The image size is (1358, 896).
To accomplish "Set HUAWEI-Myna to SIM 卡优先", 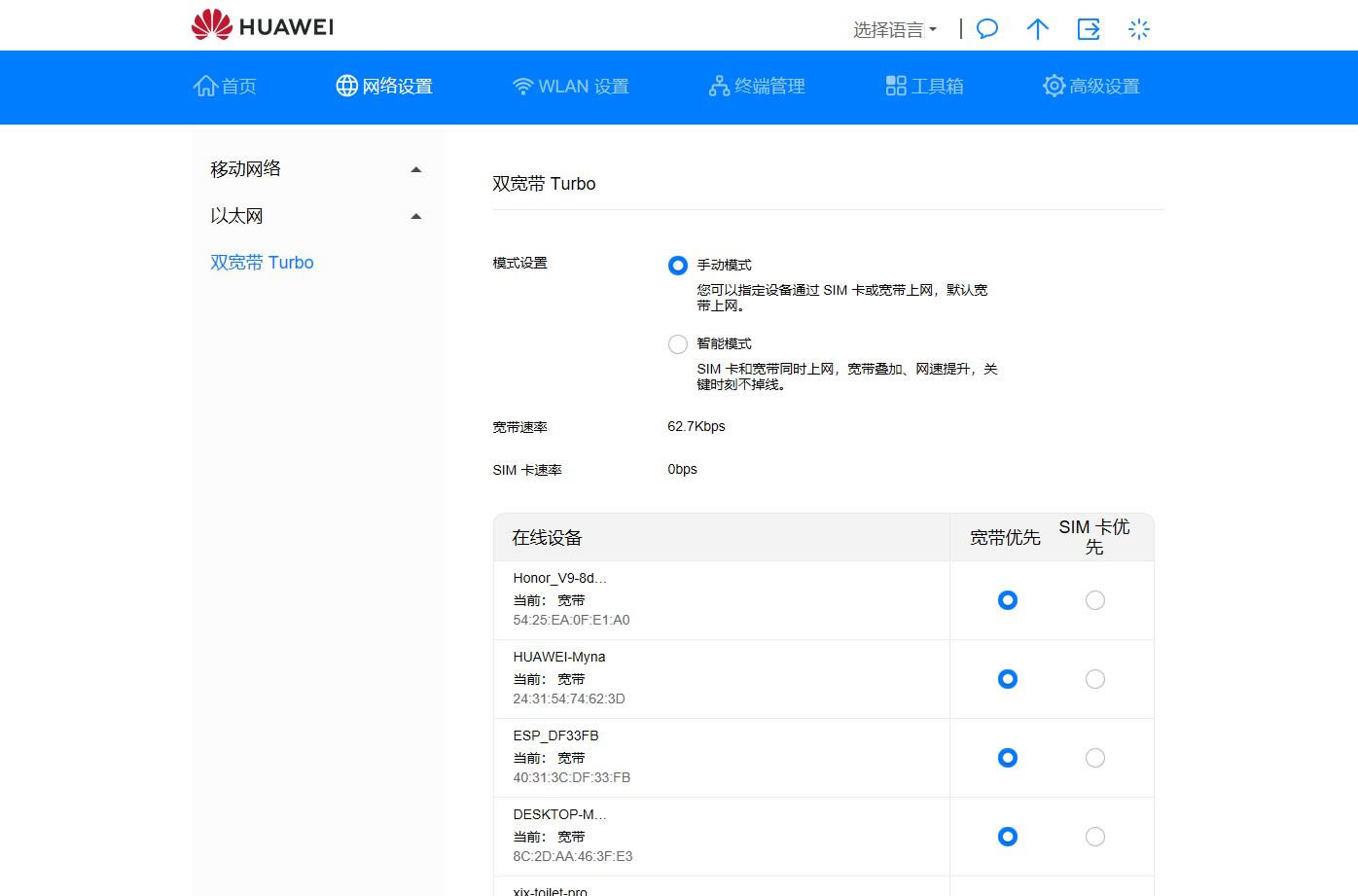I will point(1094,679).
